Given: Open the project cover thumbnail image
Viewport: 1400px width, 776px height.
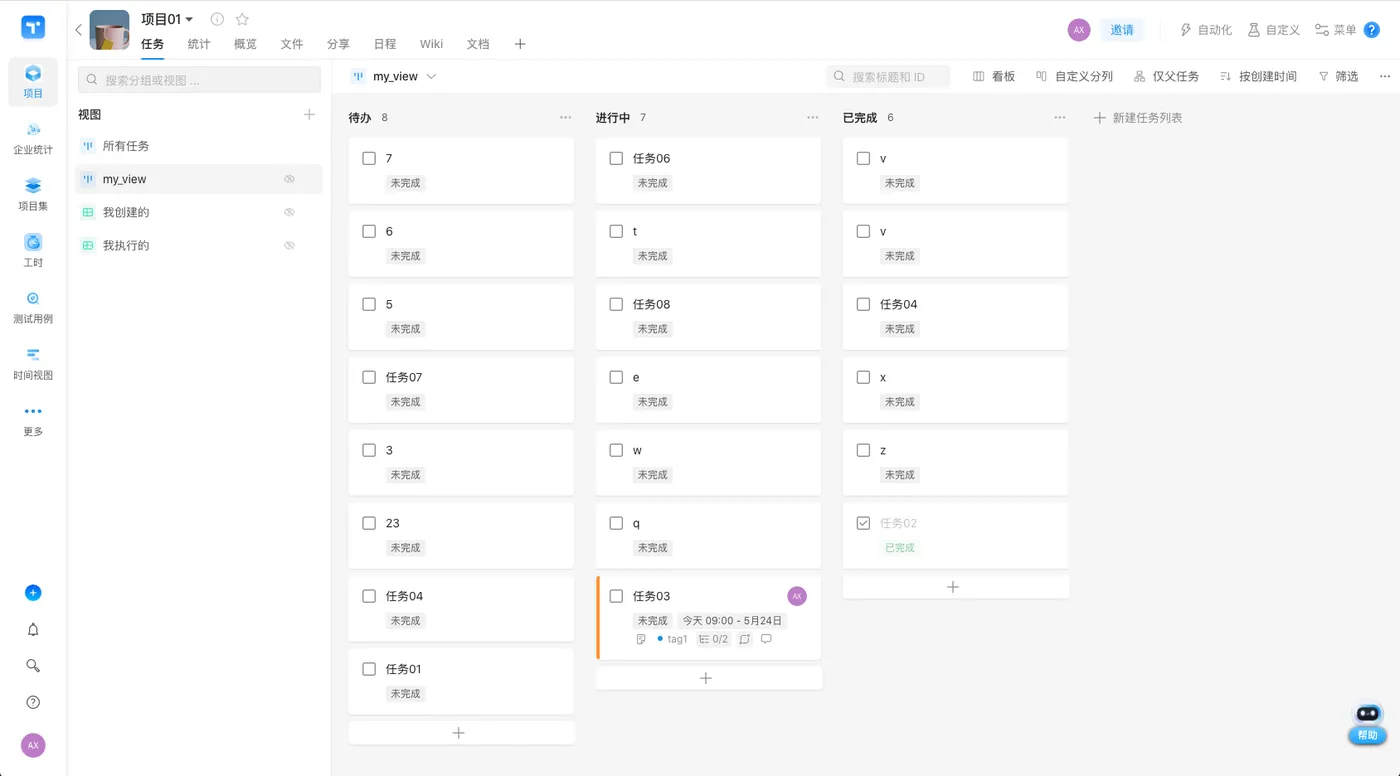Looking at the screenshot, I should (110, 30).
